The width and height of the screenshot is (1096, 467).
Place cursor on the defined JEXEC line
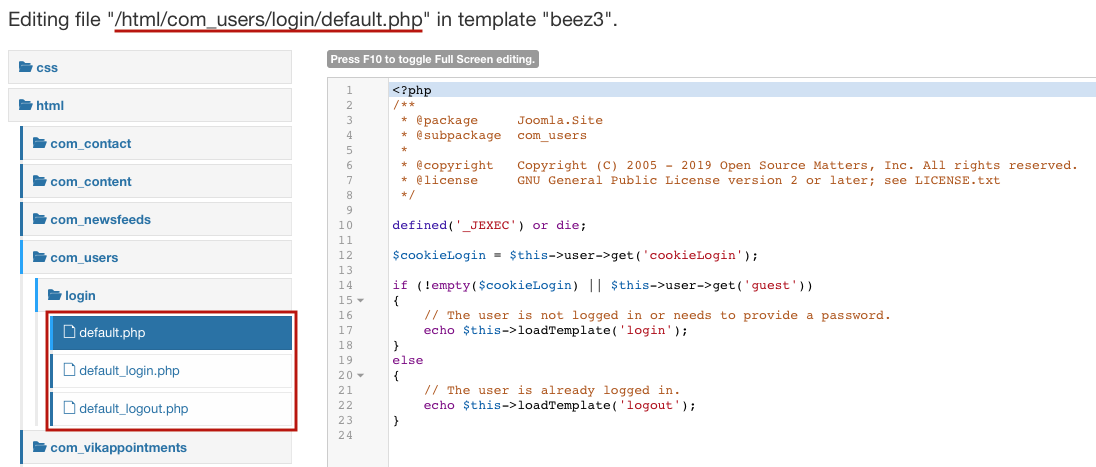[x=489, y=225]
